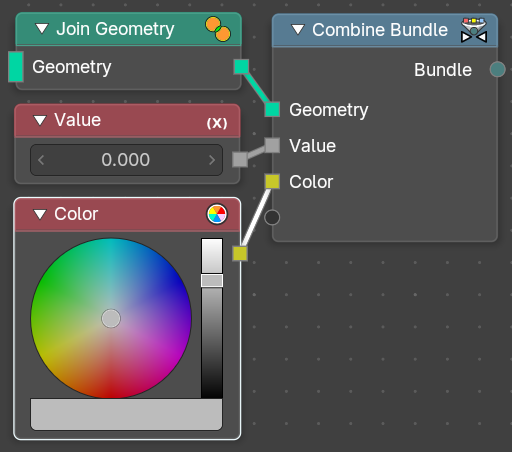
Task: Click the 0.000 value field
Action: (126, 160)
